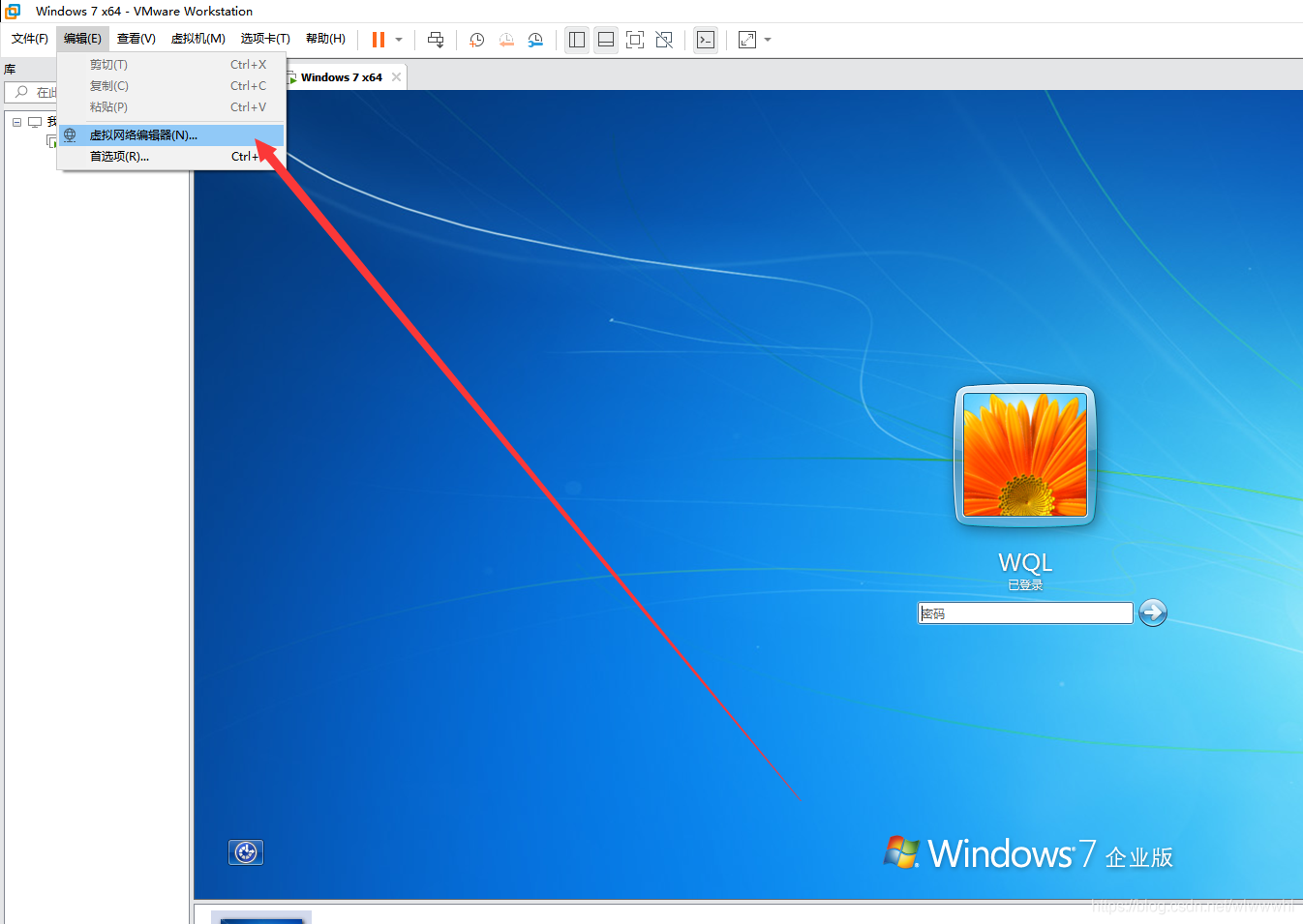Collapse the library tree root node
The width and height of the screenshot is (1303, 924).
16,122
